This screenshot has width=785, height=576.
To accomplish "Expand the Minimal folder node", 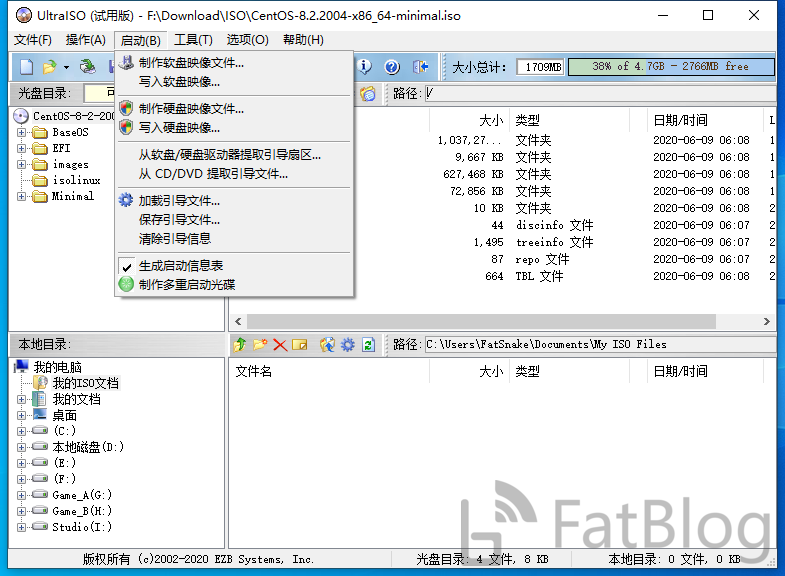I will tap(21, 197).
